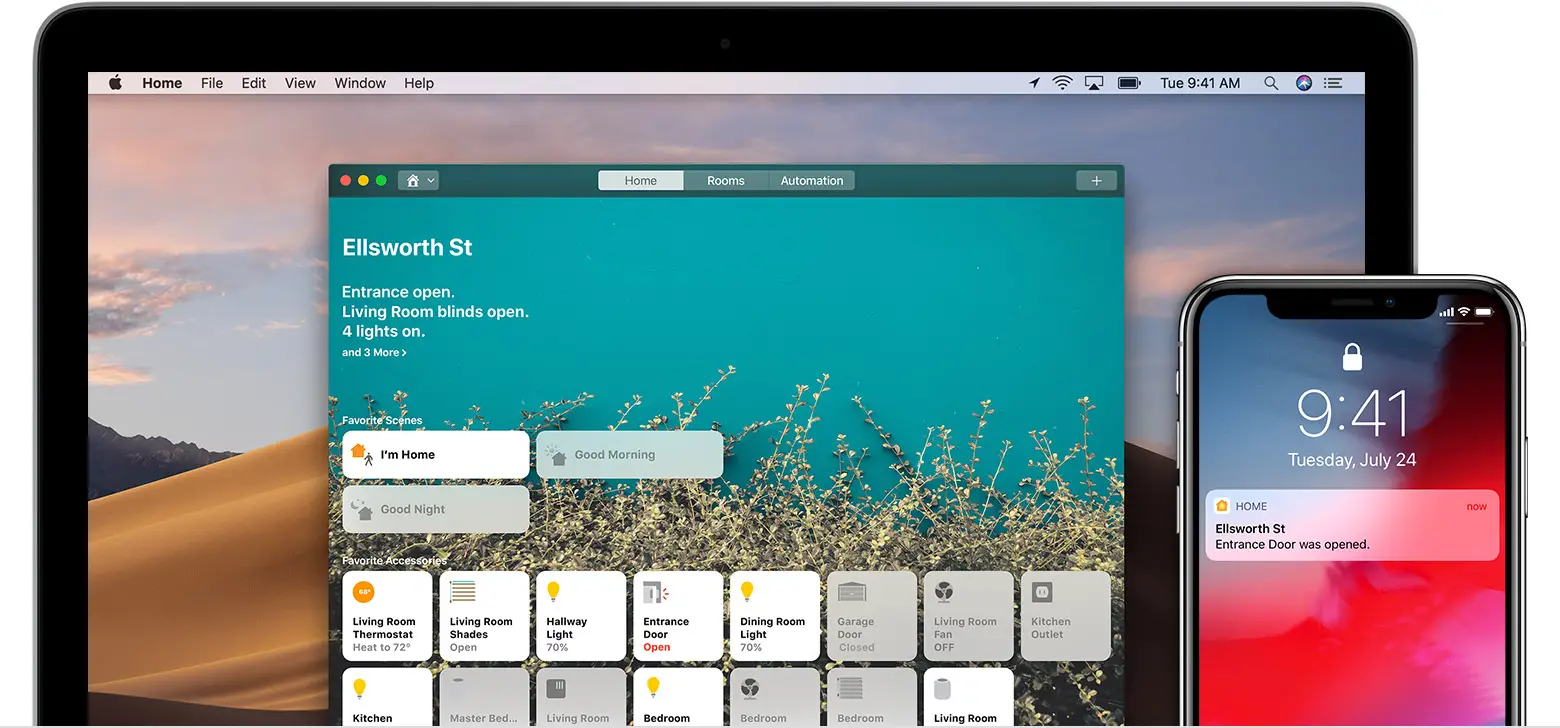1560x728 pixels.
Task: Toggle the Dining Room Light tile
Action: coord(774,616)
